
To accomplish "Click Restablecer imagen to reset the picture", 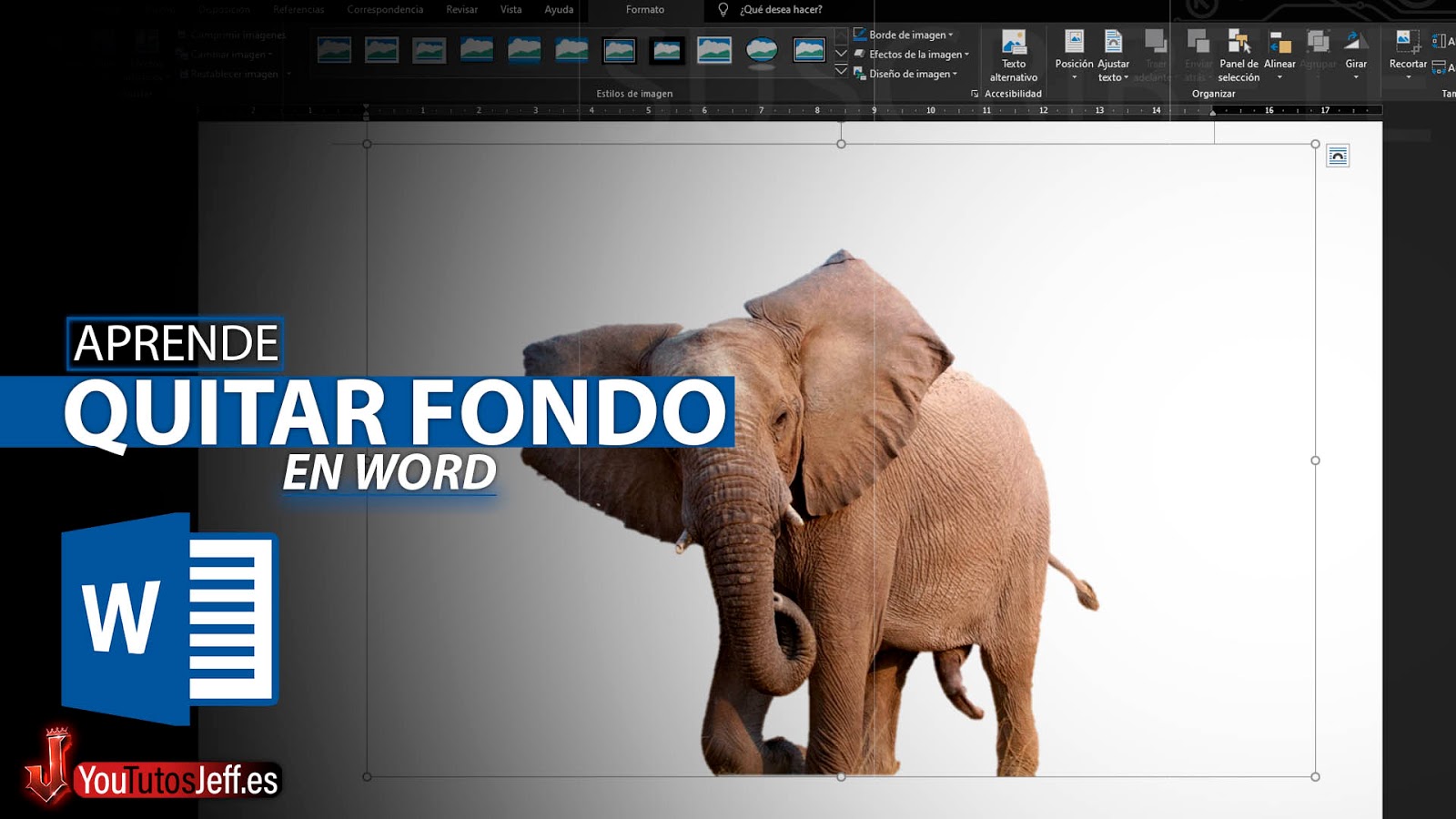I will point(229,74).
